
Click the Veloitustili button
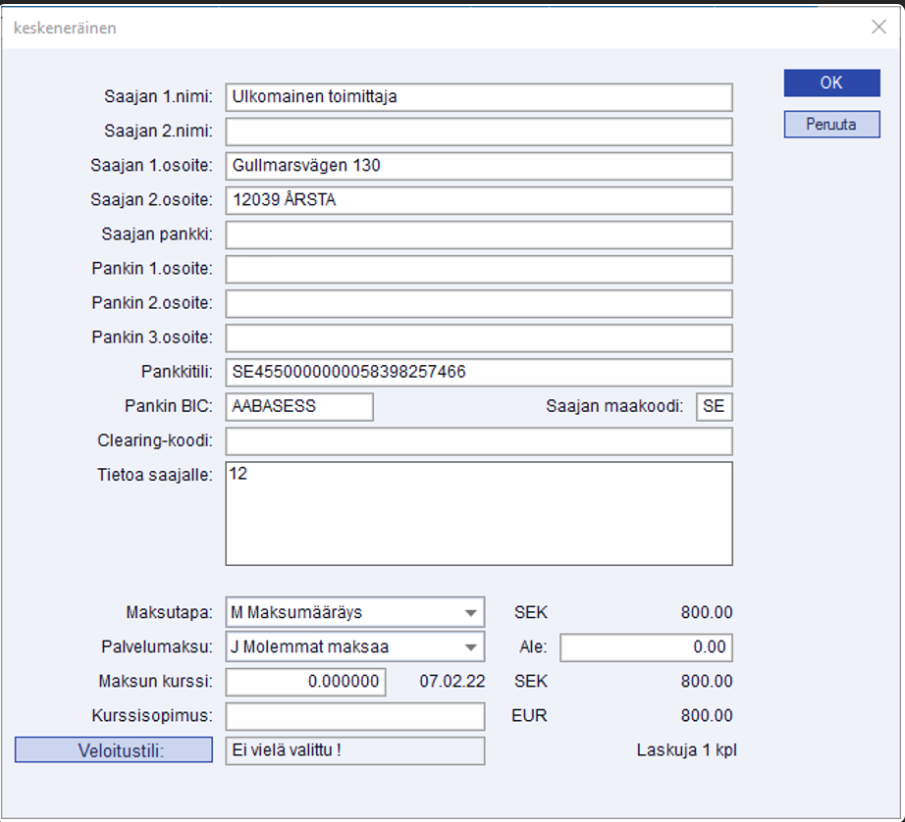[x=114, y=750]
